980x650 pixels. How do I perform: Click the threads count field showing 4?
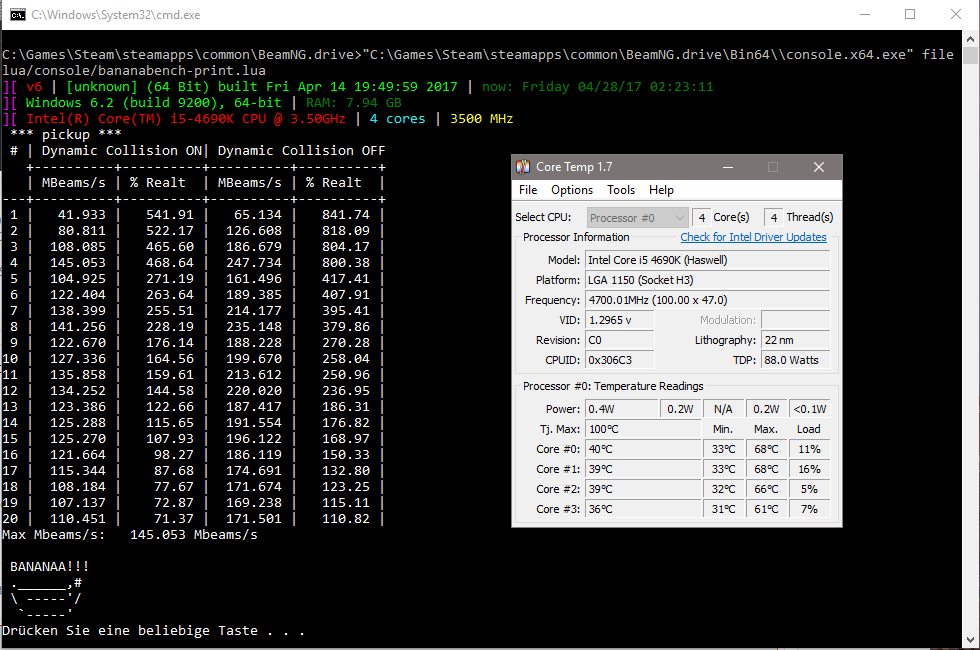pos(774,218)
